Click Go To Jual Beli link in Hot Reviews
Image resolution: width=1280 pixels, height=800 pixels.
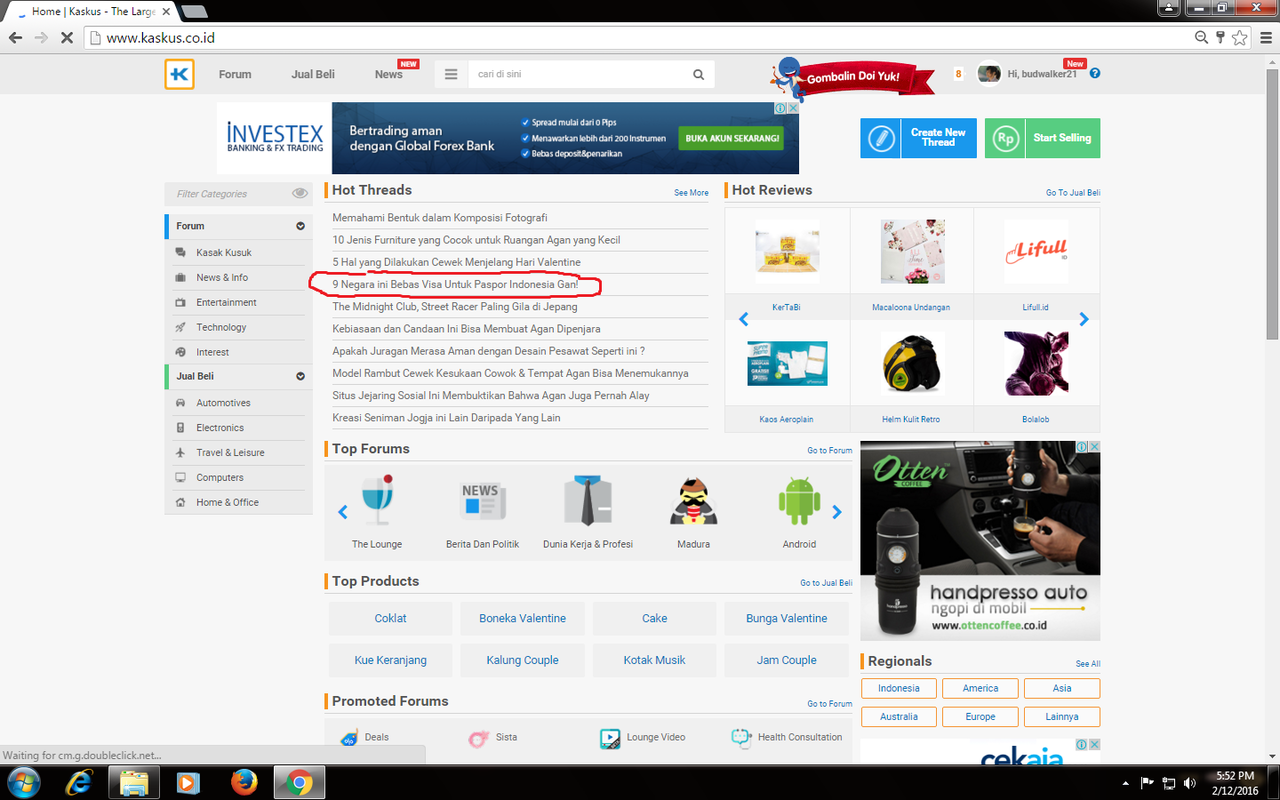1073,192
